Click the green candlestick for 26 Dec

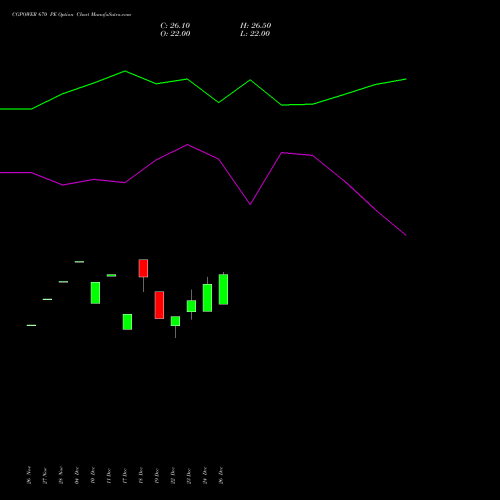tap(223, 289)
